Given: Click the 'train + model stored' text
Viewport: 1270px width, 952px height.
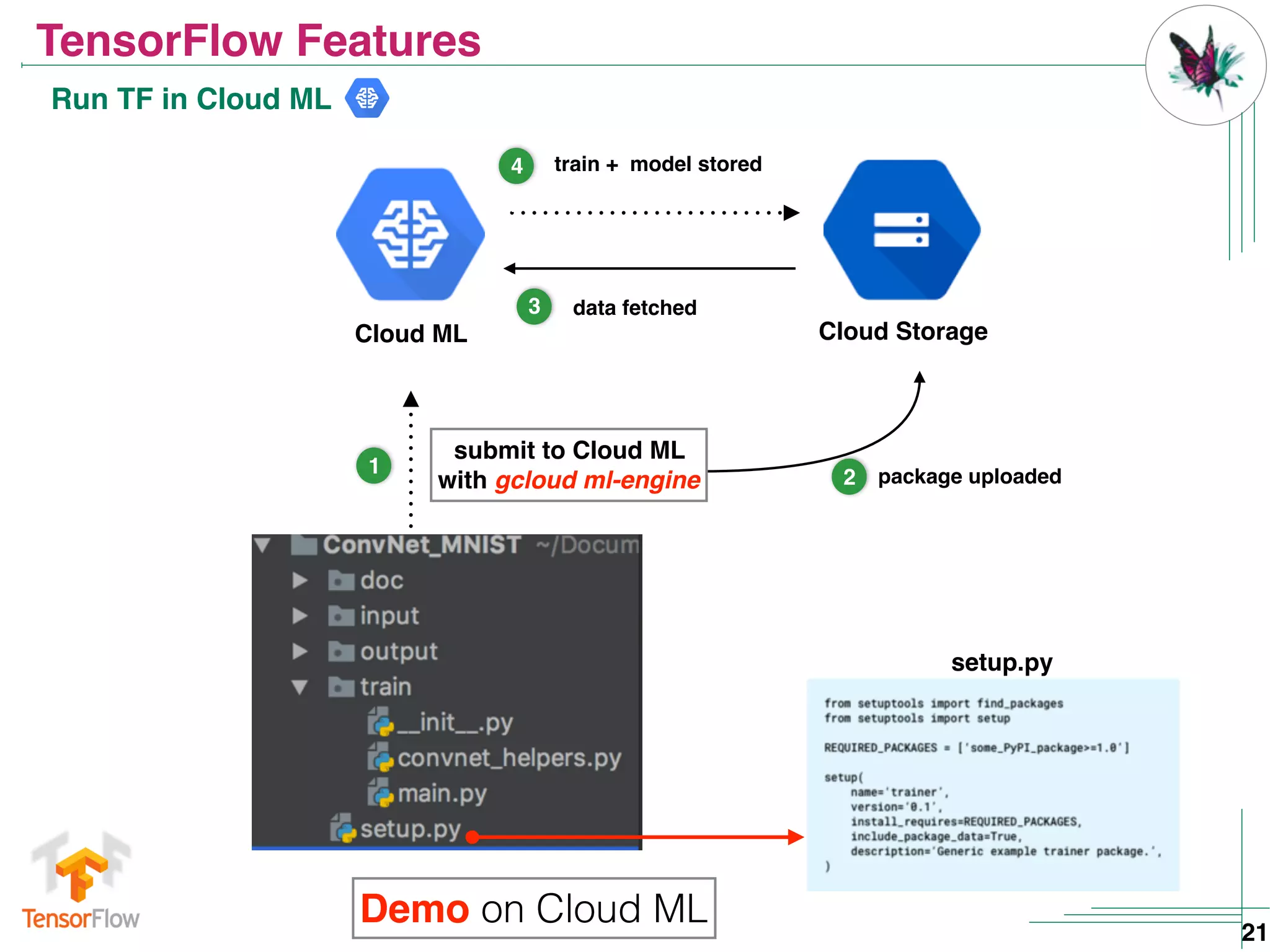Looking at the screenshot, I should [658, 164].
